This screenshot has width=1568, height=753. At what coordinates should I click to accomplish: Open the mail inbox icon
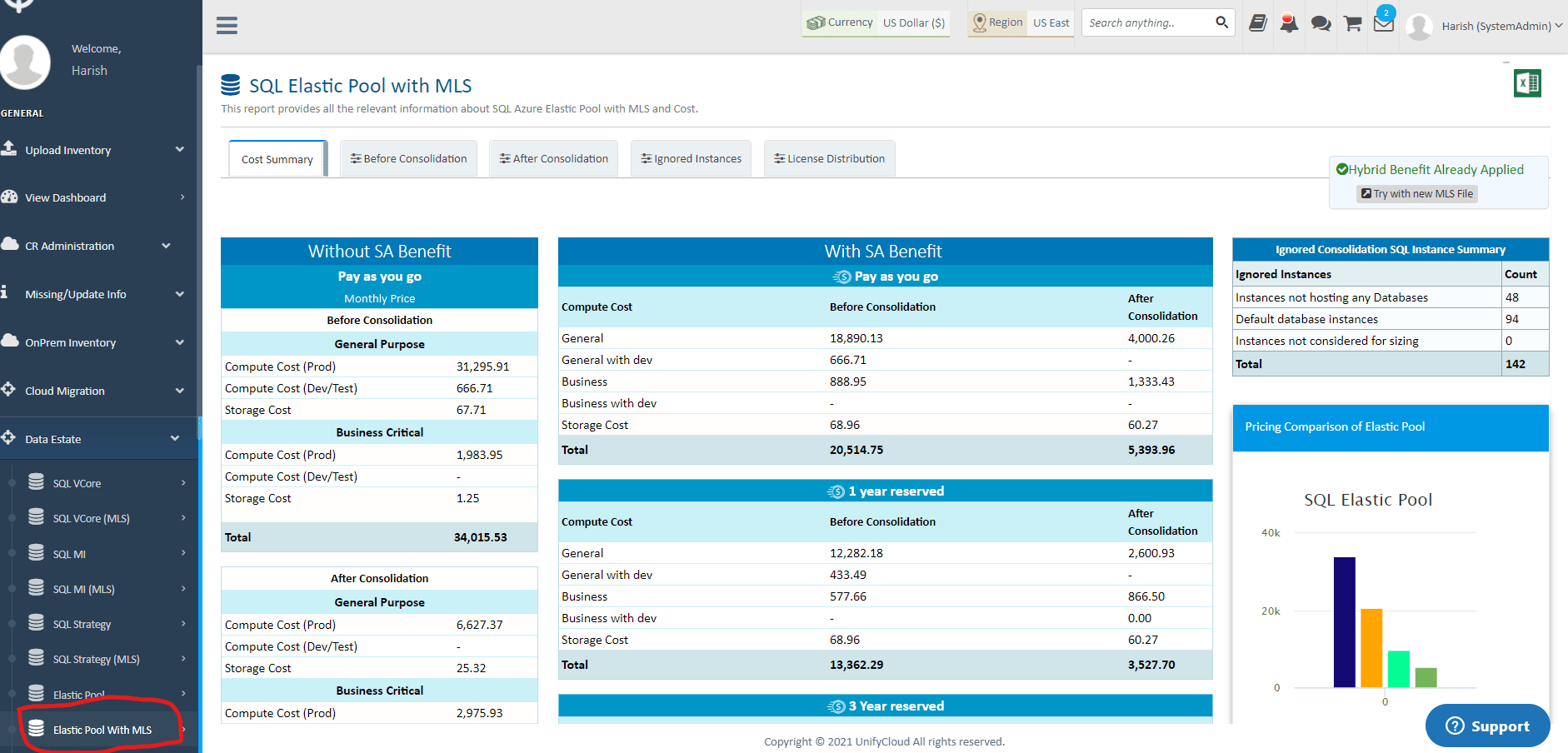(x=1384, y=23)
